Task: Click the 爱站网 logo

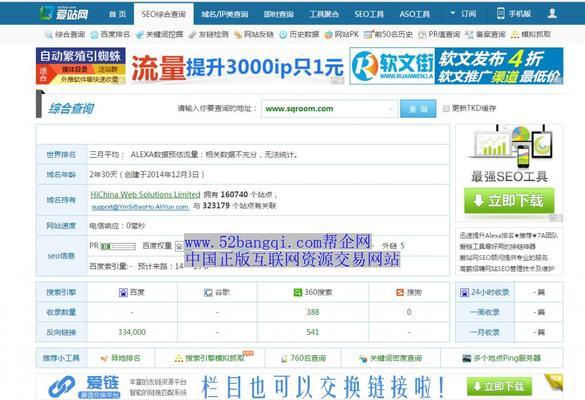Action: [64, 14]
